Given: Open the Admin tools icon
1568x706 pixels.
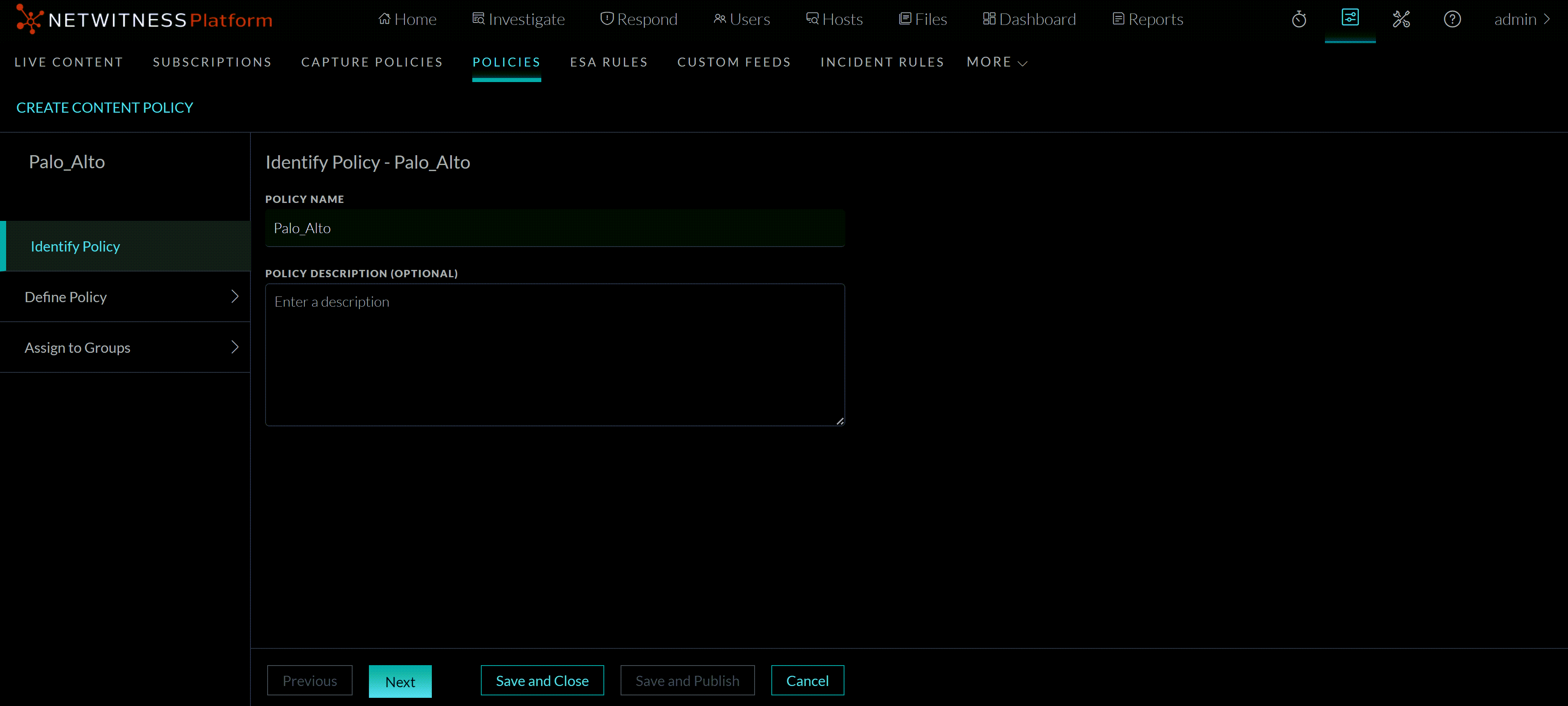Looking at the screenshot, I should coord(1401,20).
